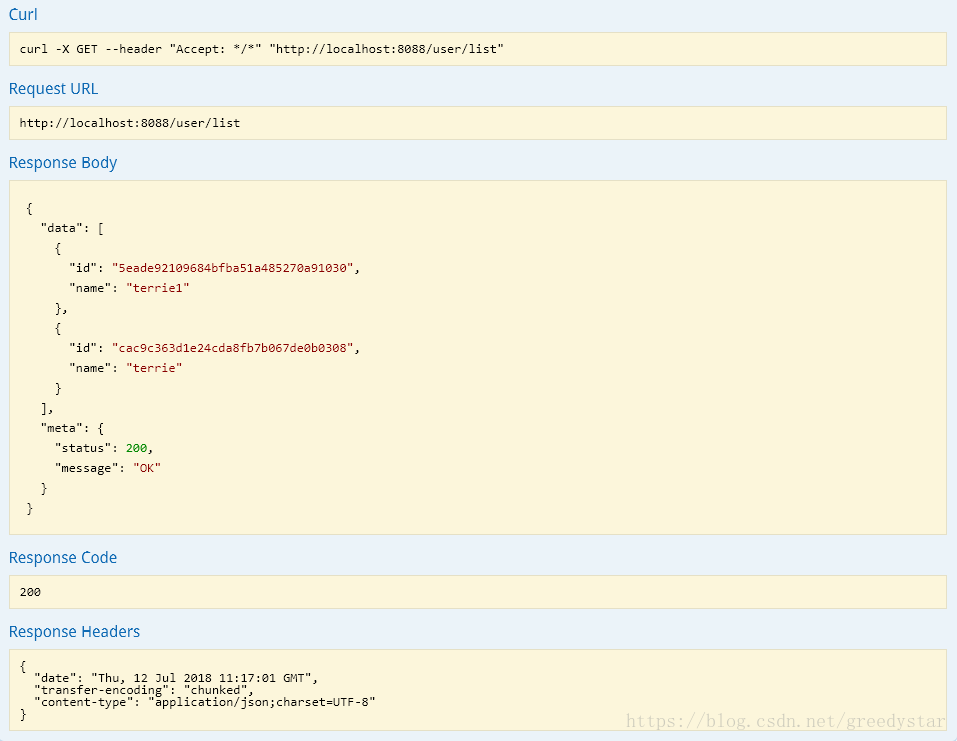Click the second id value starting with cac9c363
This screenshot has width=957, height=741.
tap(233, 348)
